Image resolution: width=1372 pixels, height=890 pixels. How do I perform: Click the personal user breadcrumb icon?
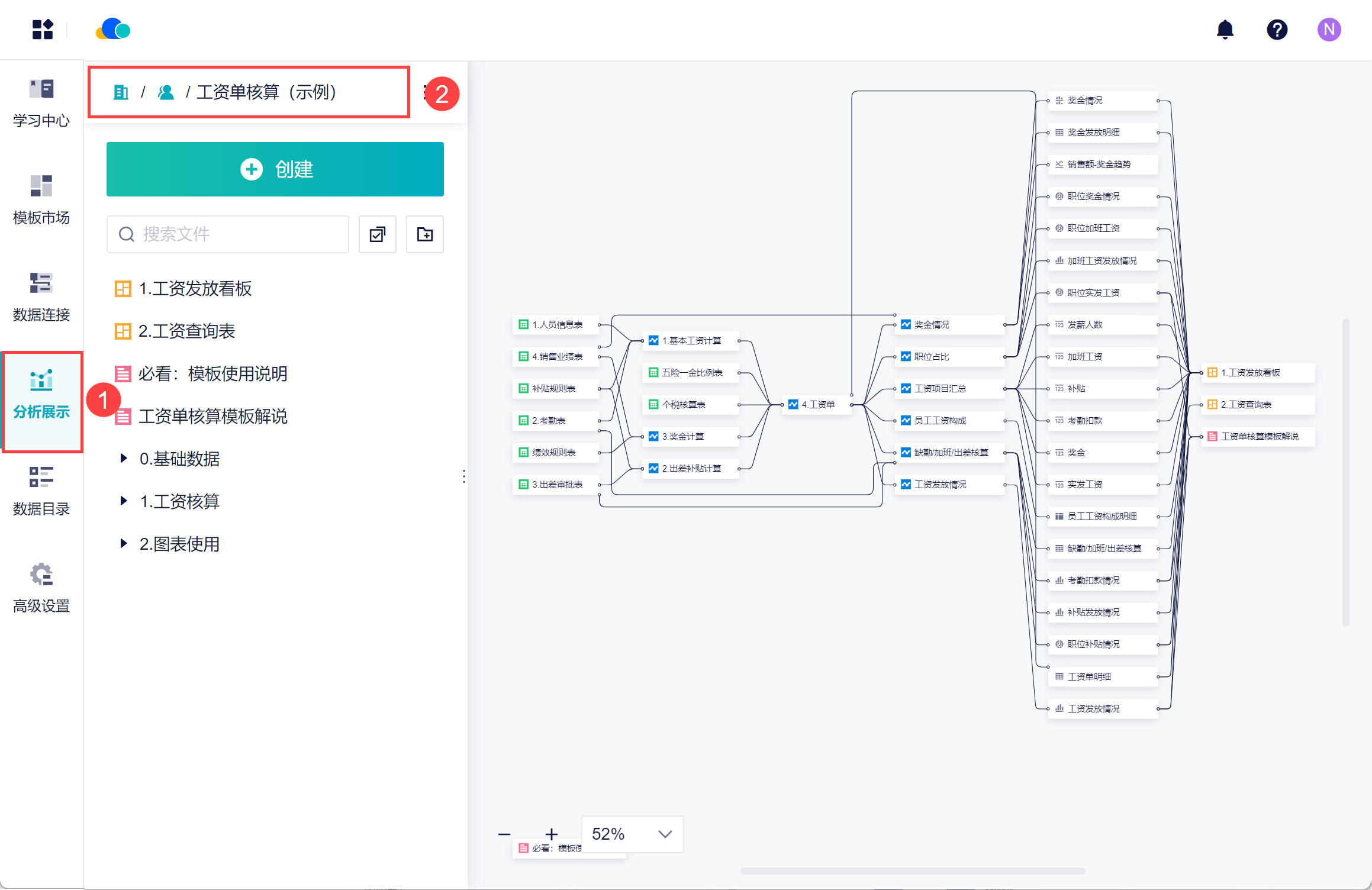[x=166, y=92]
